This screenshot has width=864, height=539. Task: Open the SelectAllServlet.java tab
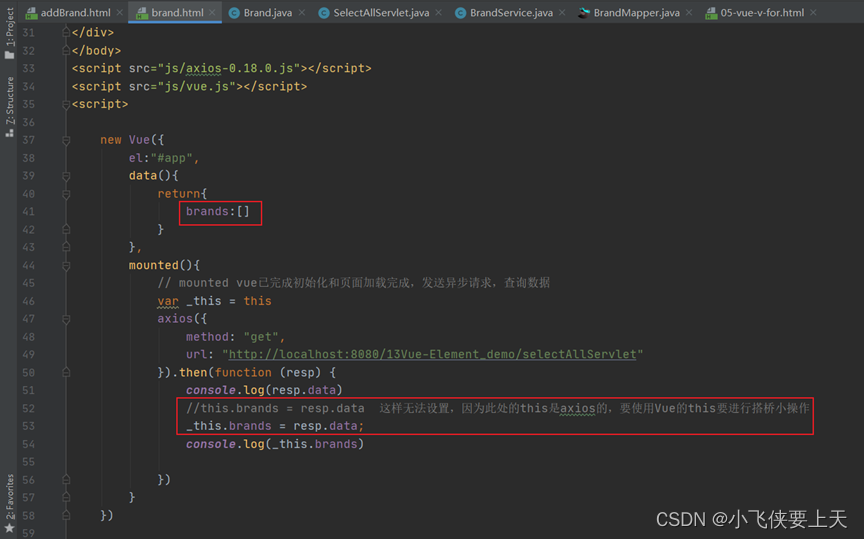point(381,12)
